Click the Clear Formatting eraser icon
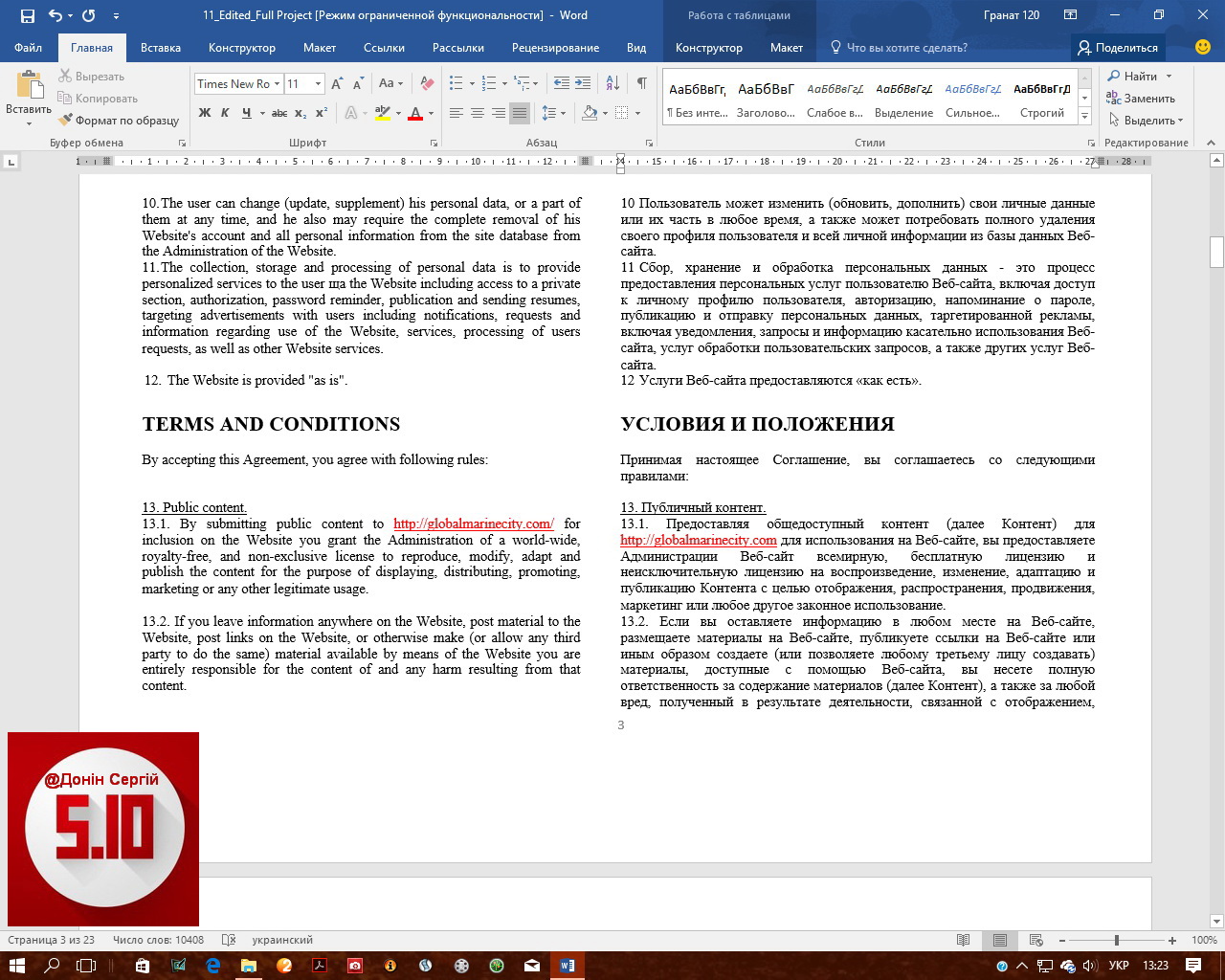Image resolution: width=1225 pixels, height=980 pixels. [x=427, y=84]
